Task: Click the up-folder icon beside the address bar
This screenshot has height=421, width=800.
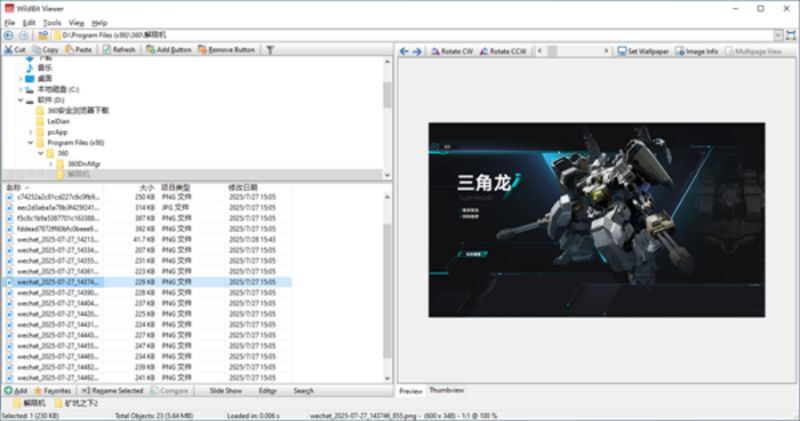Action: (x=43, y=35)
